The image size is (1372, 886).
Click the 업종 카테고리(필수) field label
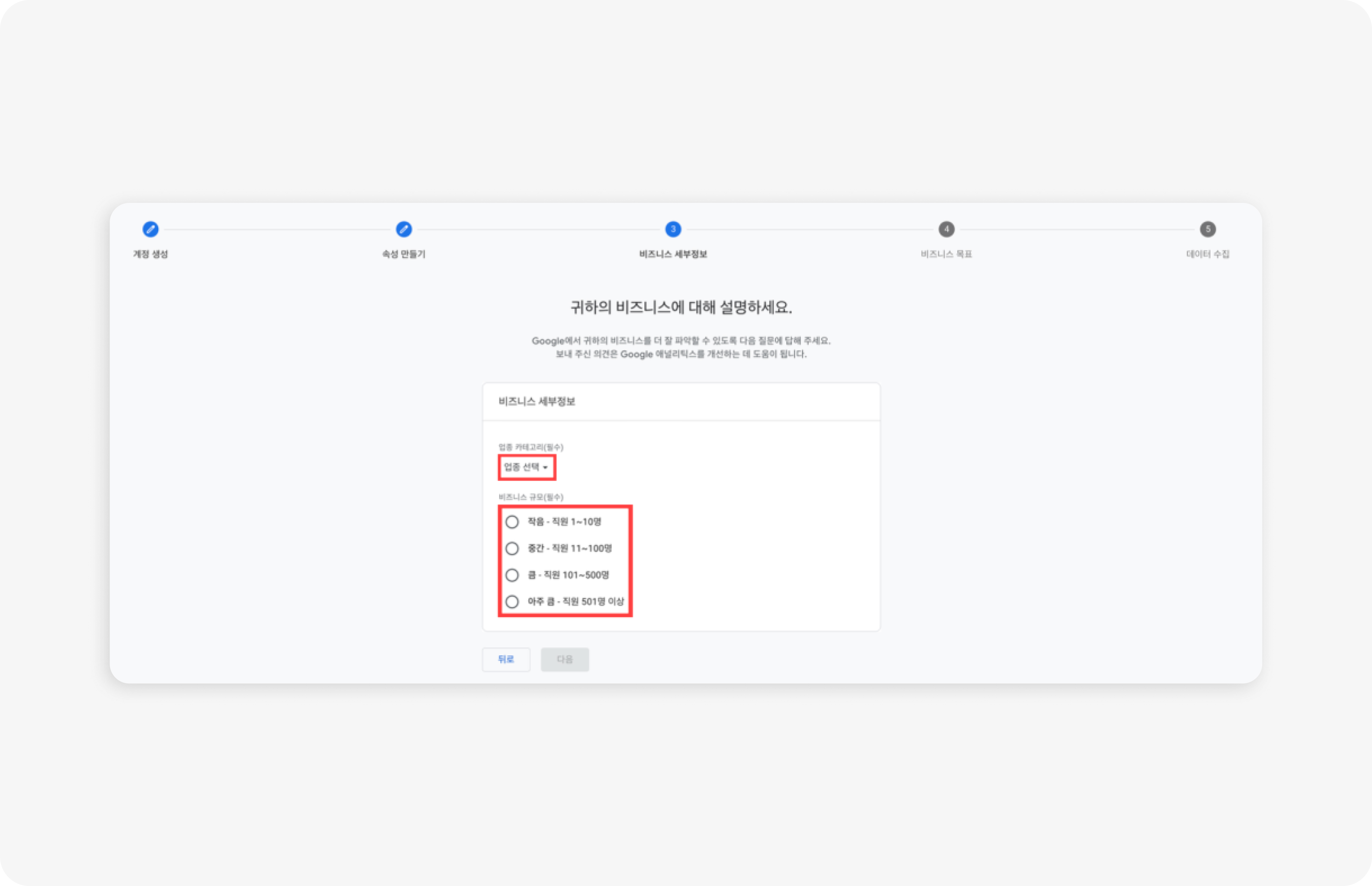point(530,447)
